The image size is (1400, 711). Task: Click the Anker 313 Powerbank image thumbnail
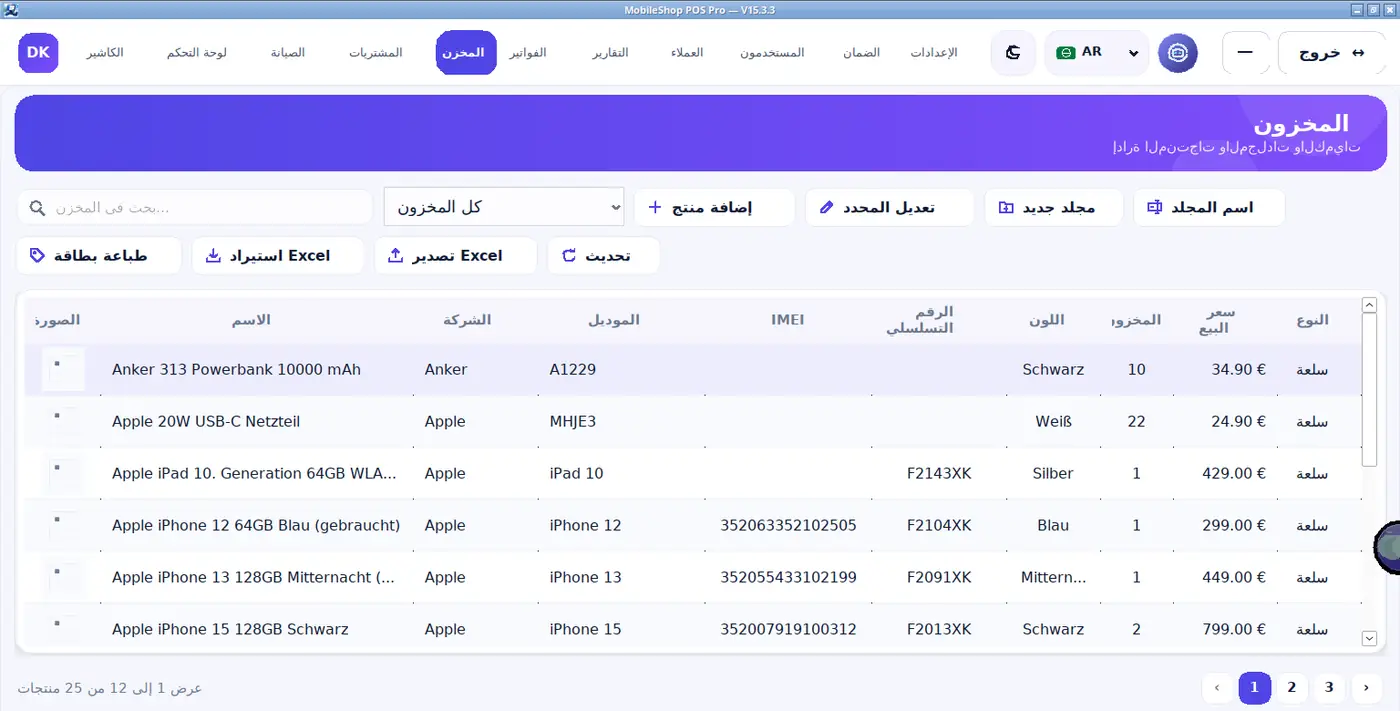coord(63,370)
